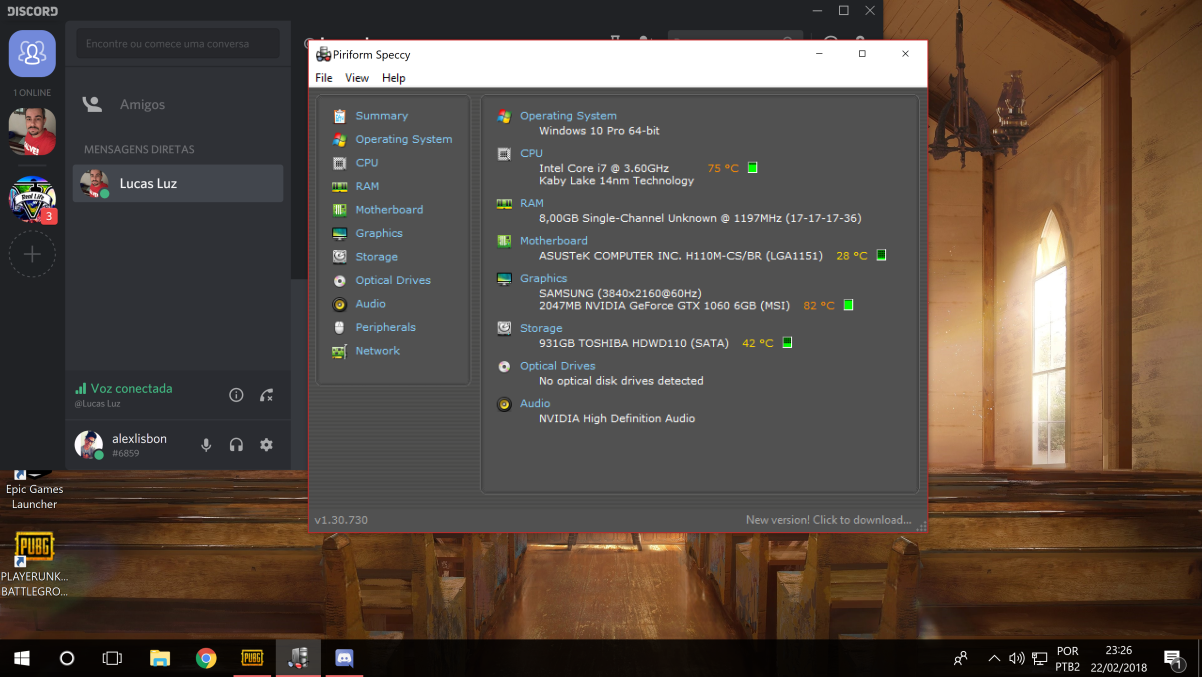The height and width of the screenshot is (677, 1202).
Task: Open the server with 3 notifications badge
Action: 32,199
